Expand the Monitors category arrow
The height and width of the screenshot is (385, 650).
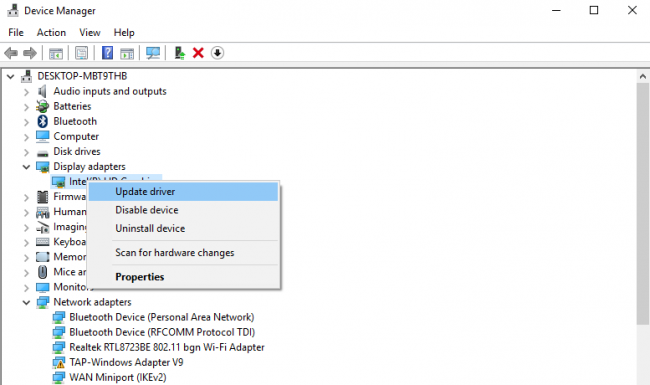coord(27,287)
